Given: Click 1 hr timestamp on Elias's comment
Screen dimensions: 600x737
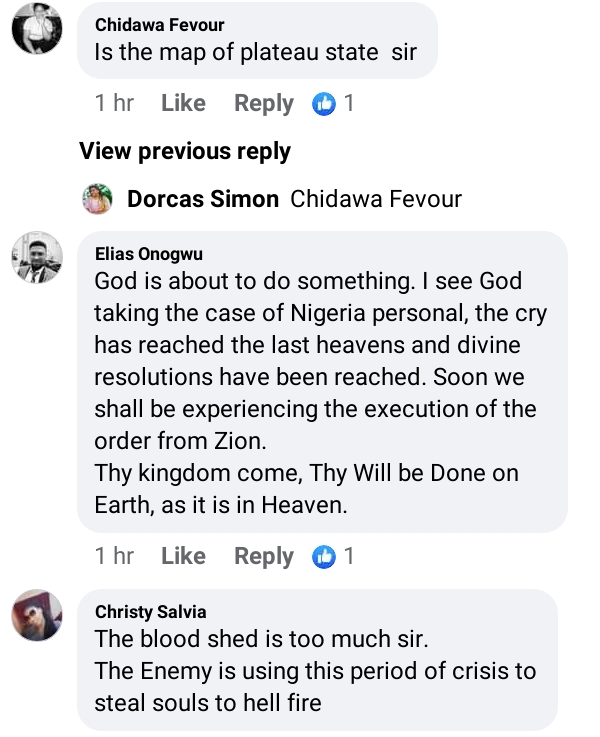Looking at the screenshot, I should pyautogui.click(x=114, y=556).
